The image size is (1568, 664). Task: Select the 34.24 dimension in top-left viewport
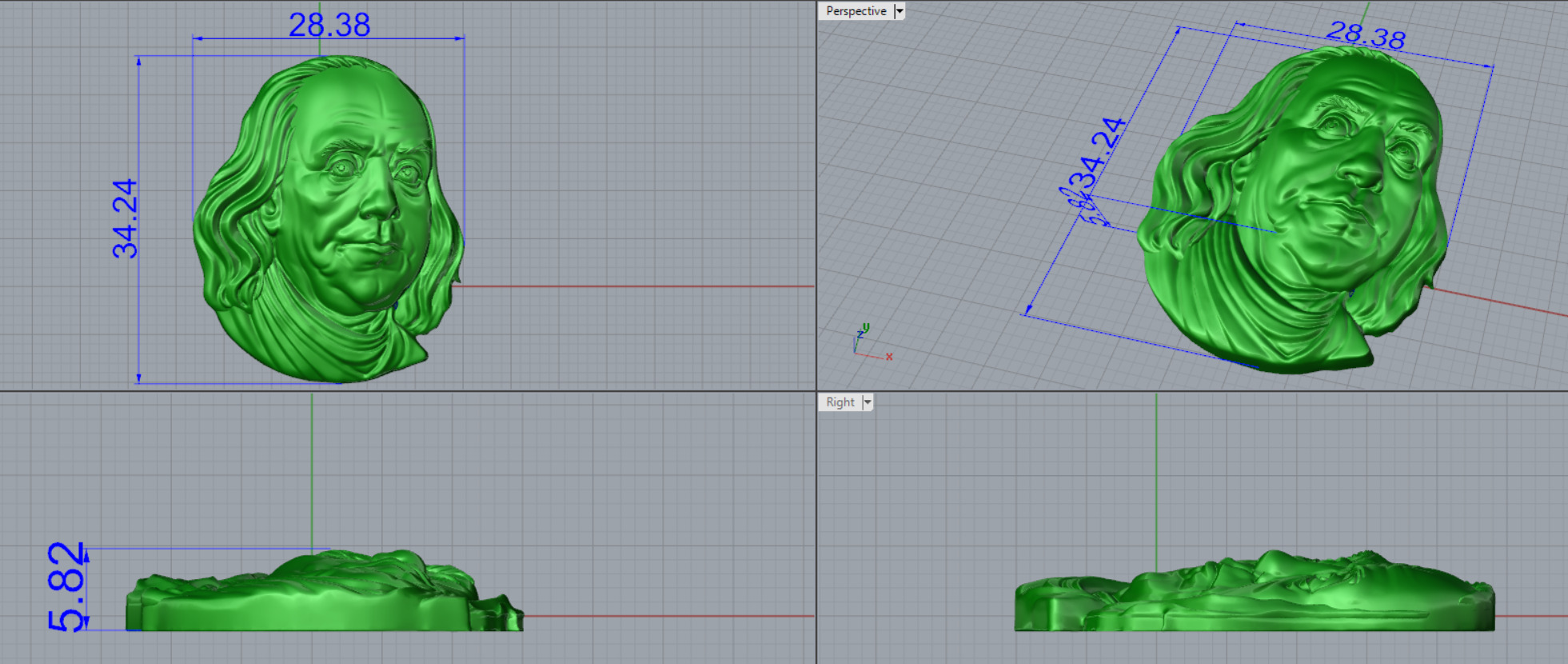point(125,218)
